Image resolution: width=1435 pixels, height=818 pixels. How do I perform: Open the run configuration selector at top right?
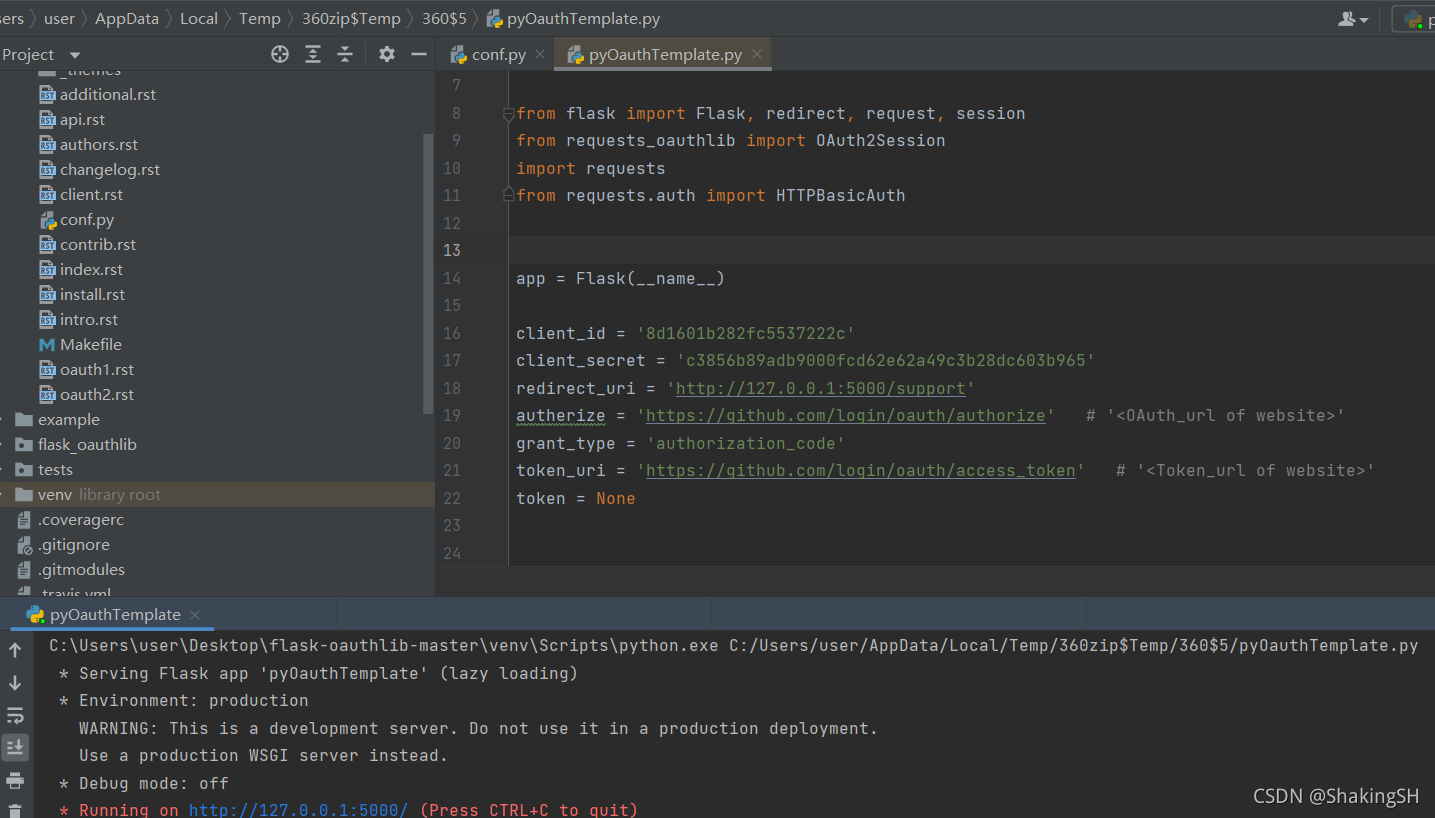click(x=1414, y=18)
